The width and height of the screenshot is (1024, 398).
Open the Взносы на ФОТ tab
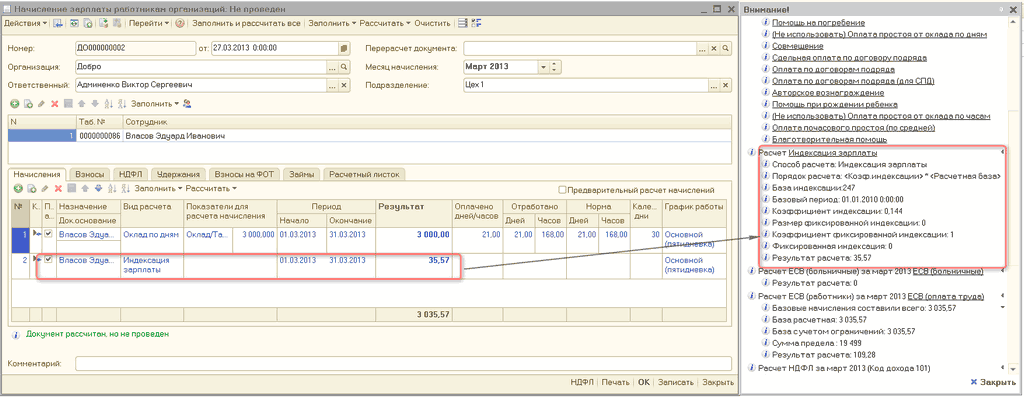245,174
